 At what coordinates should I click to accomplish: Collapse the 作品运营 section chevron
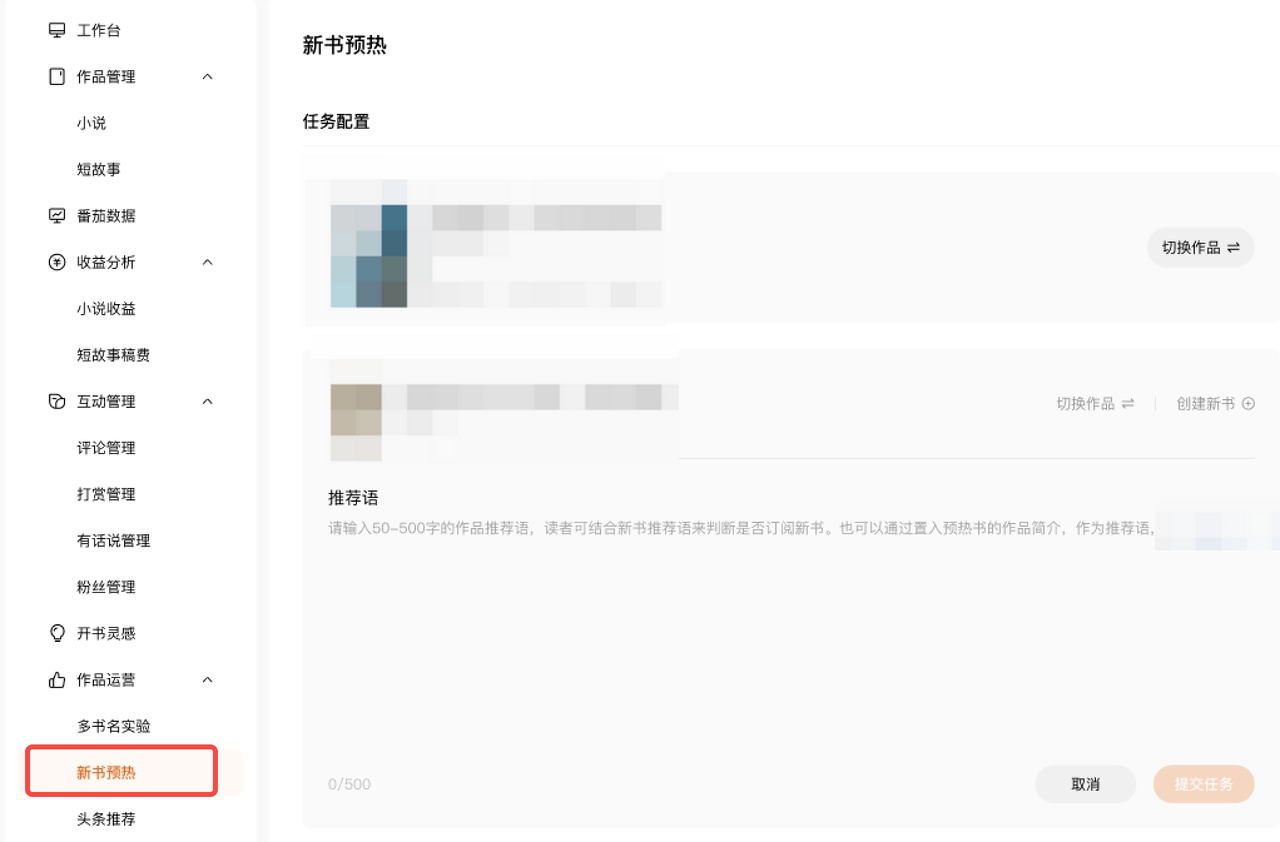click(208, 680)
